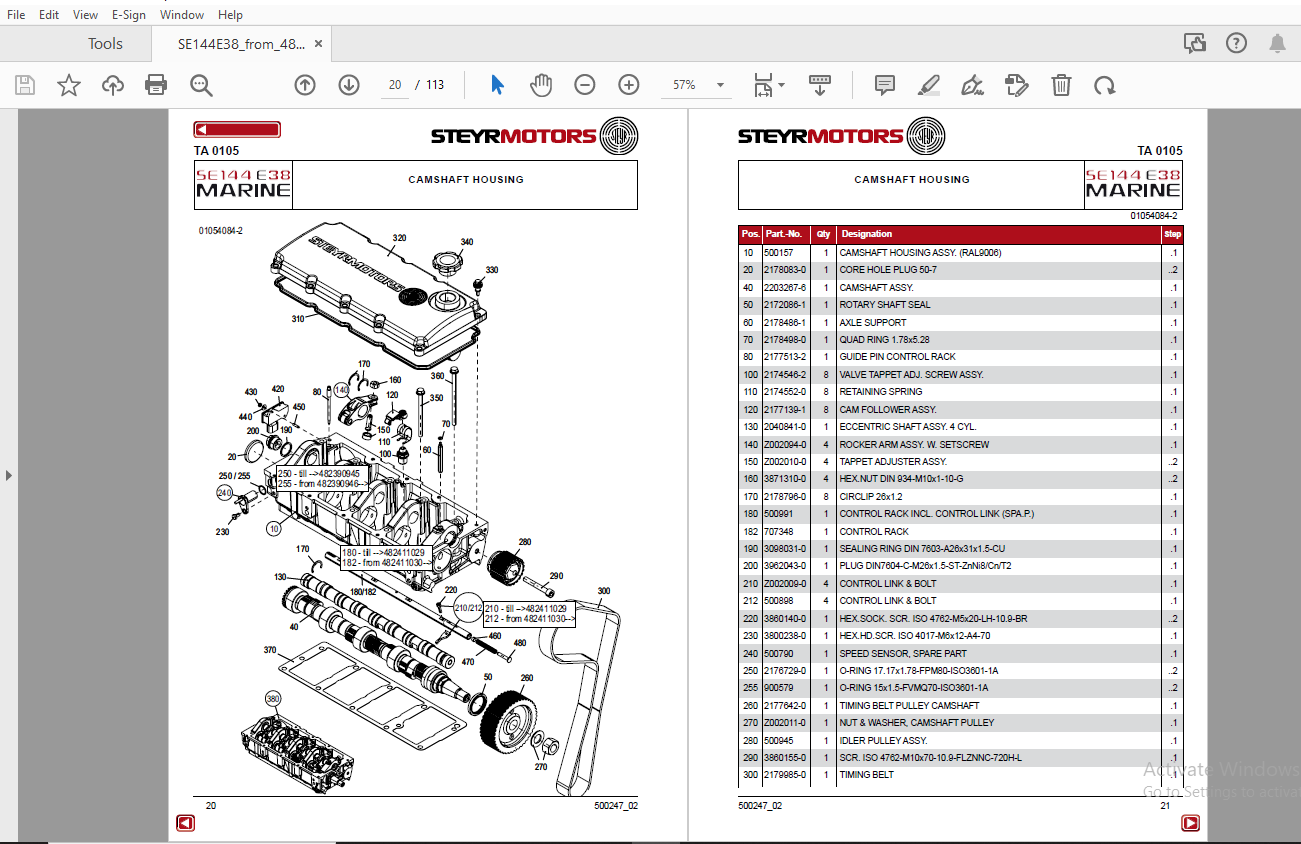1301x844 pixels.
Task: Click 'TIMING BELT PULLEY CAMSHAFT' entry
Action: coord(910,706)
